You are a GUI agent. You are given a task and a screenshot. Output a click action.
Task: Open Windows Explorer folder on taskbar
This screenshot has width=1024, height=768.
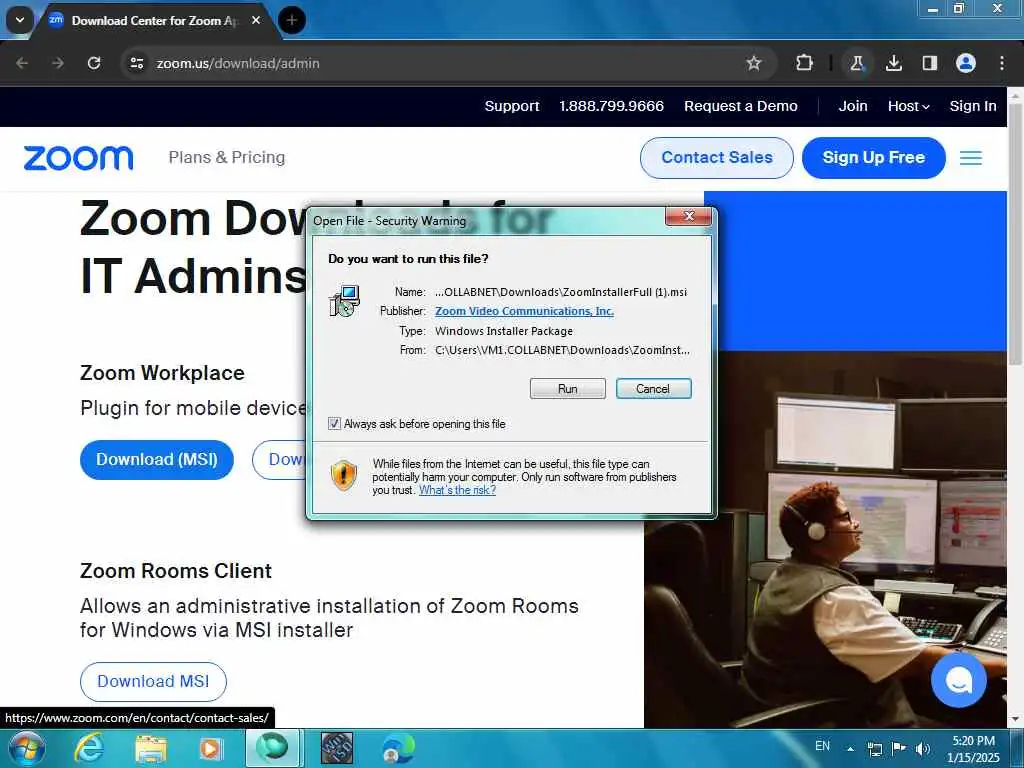[151, 748]
